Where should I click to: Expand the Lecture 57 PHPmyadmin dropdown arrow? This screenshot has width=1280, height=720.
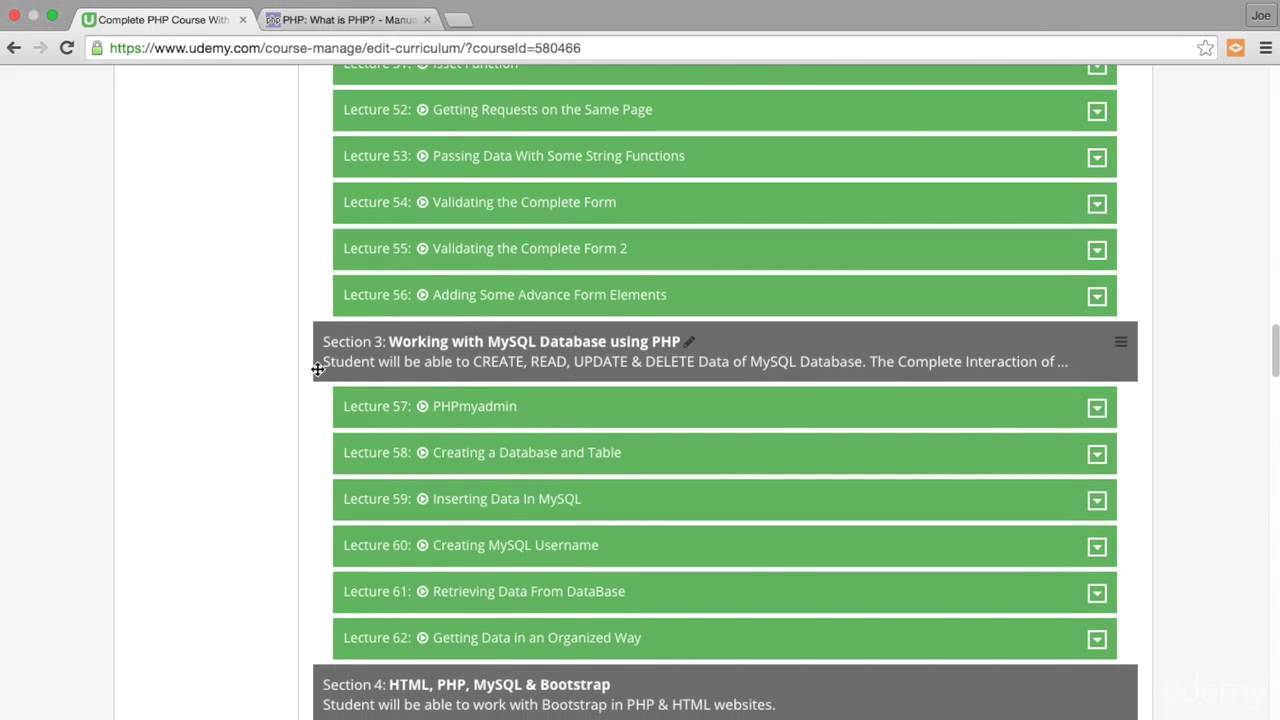point(1097,408)
